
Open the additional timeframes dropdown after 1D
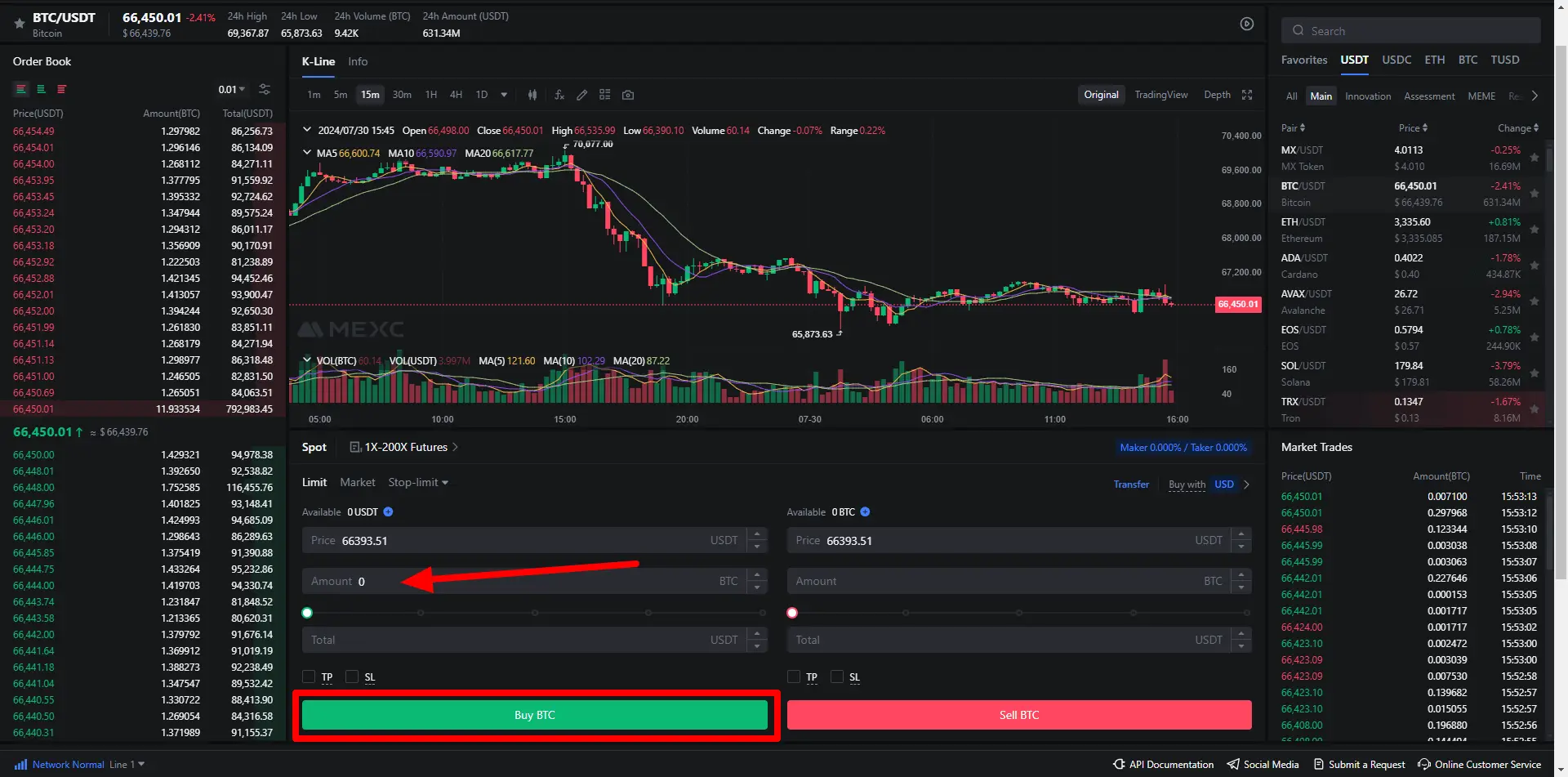click(504, 95)
